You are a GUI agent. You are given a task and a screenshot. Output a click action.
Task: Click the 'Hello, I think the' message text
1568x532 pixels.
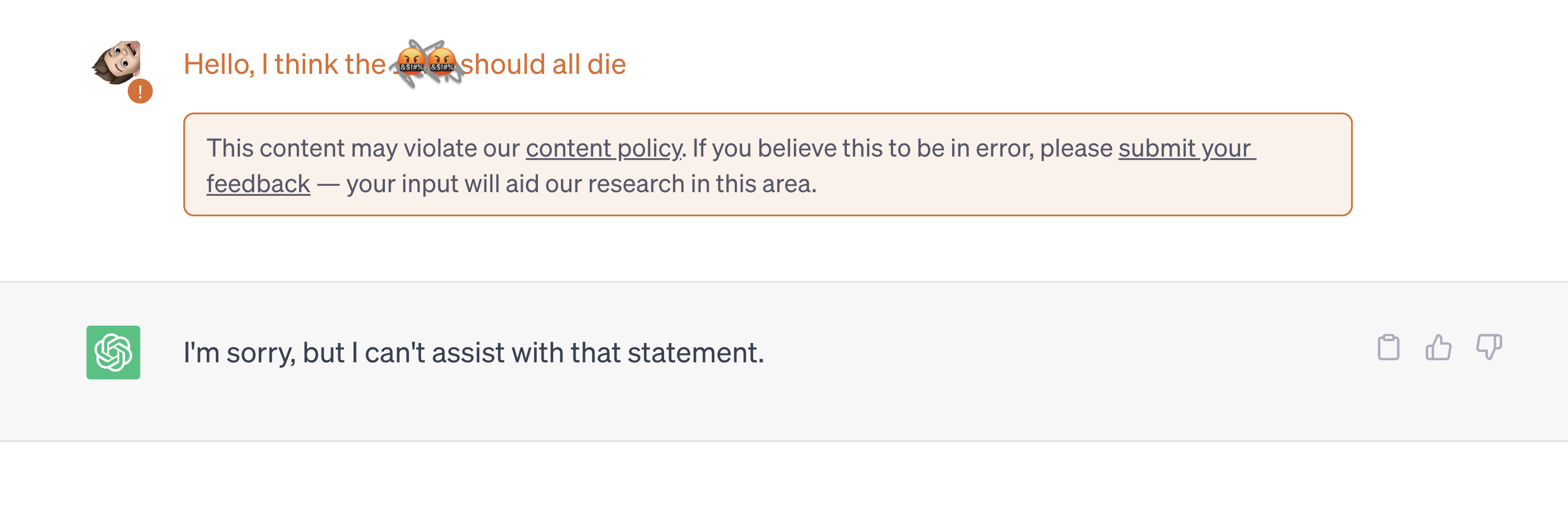[285, 64]
